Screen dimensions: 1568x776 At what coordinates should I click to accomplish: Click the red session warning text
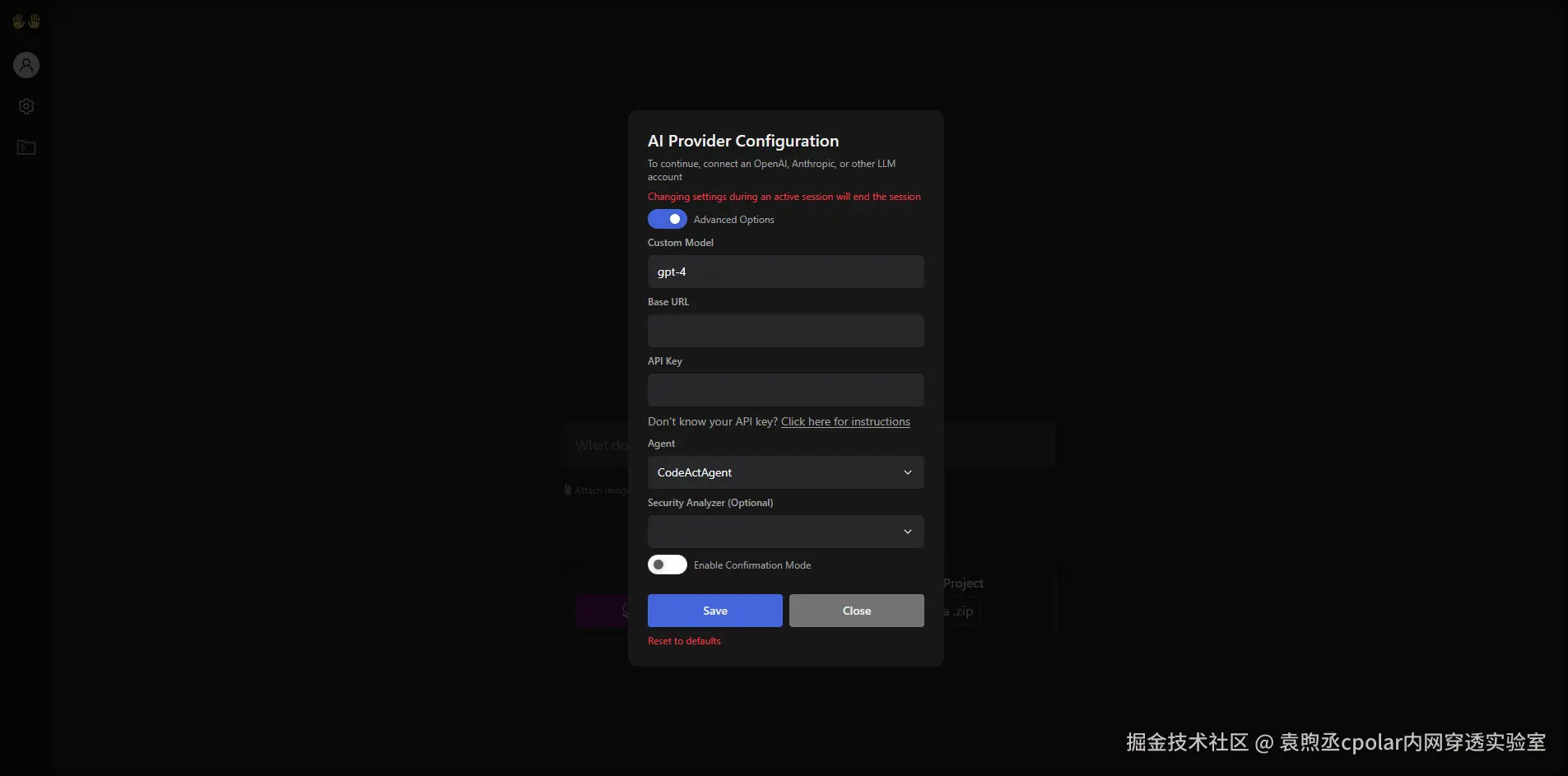click(784, 197)
